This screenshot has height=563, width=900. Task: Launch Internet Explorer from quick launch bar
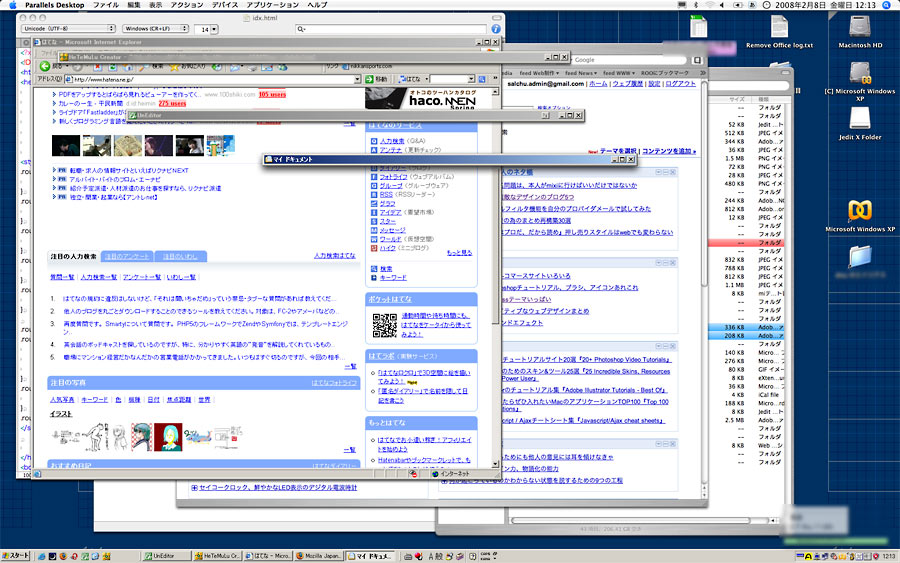click(41, 556)
